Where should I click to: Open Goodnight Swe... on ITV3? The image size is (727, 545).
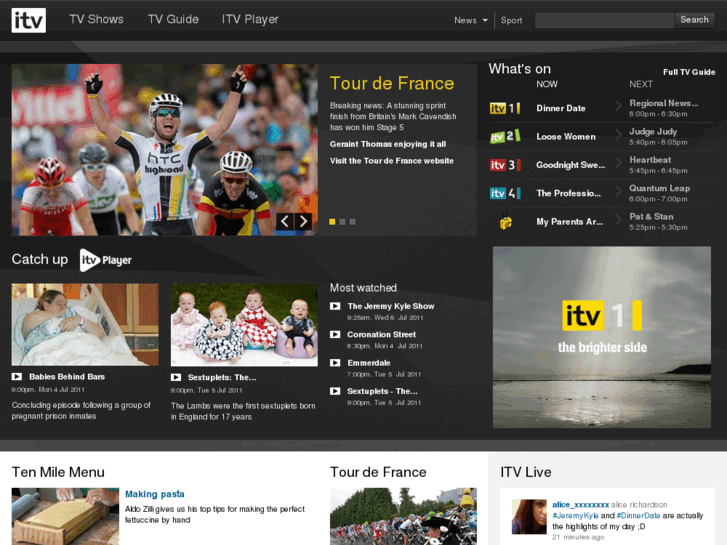[x=571, y=165]
